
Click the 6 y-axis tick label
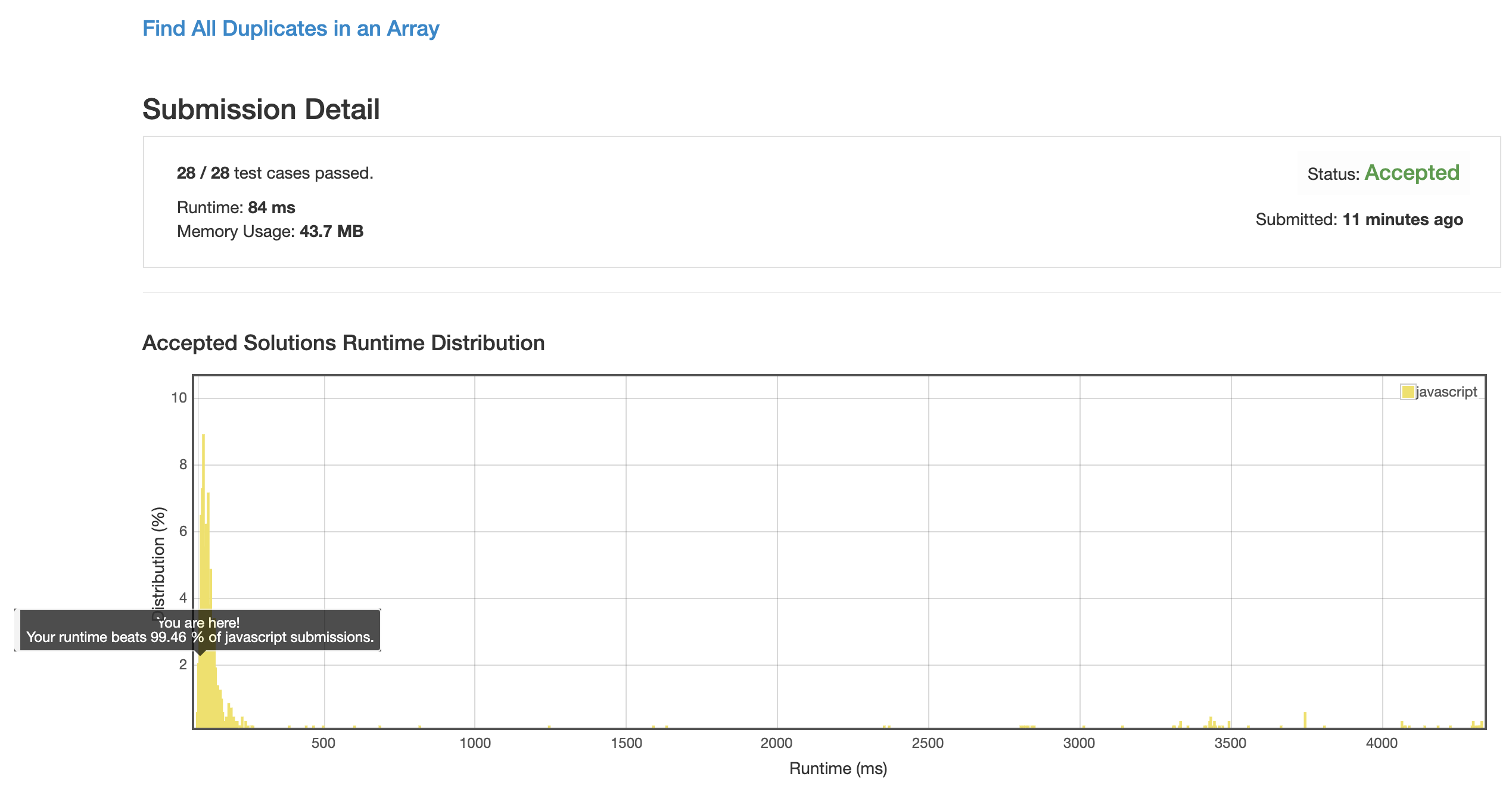(183, 531)
